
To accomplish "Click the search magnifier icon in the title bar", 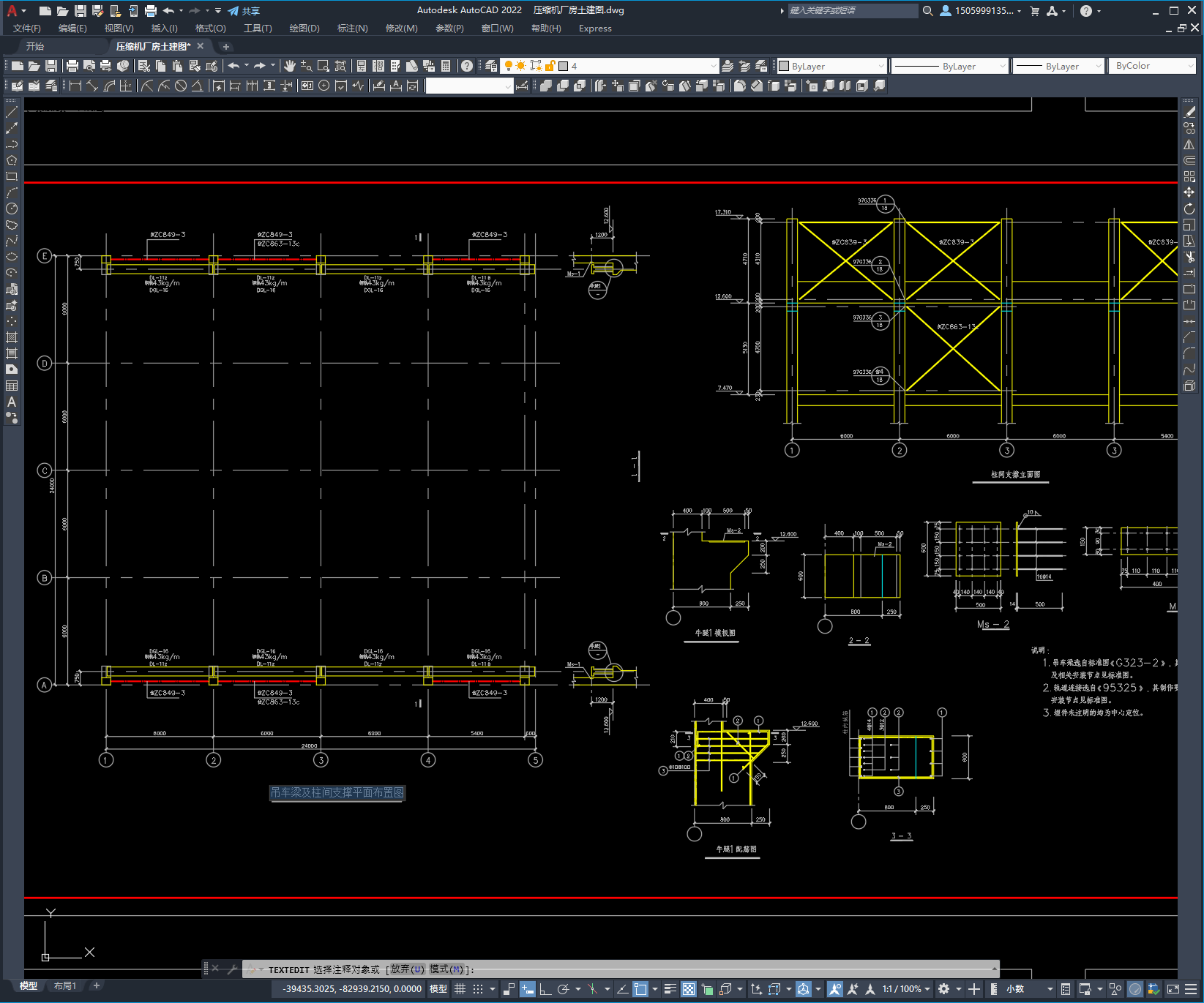I will (x=927, y=10).
